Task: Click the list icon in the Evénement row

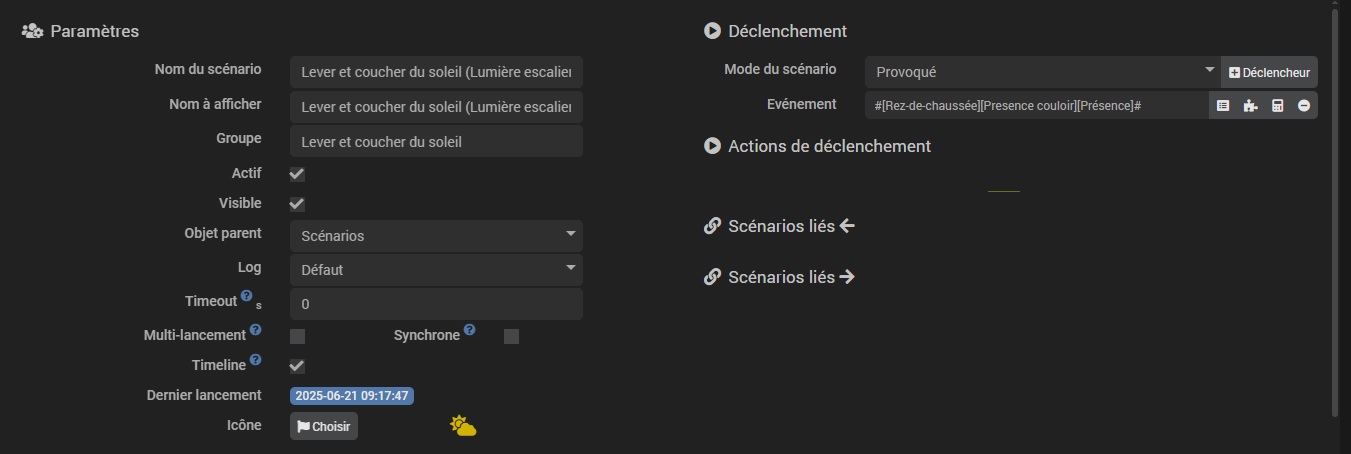Action: [1222, 105]
